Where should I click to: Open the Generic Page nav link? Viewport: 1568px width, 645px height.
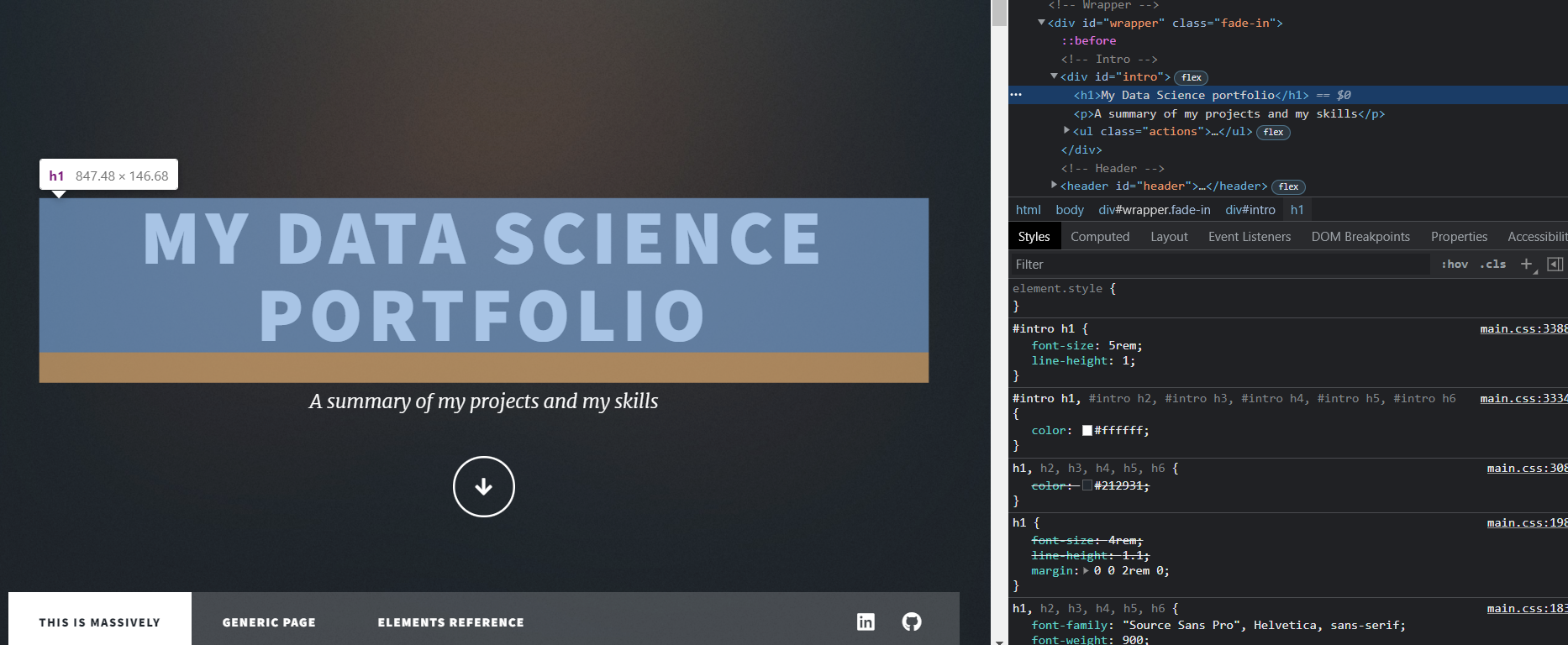269,622
